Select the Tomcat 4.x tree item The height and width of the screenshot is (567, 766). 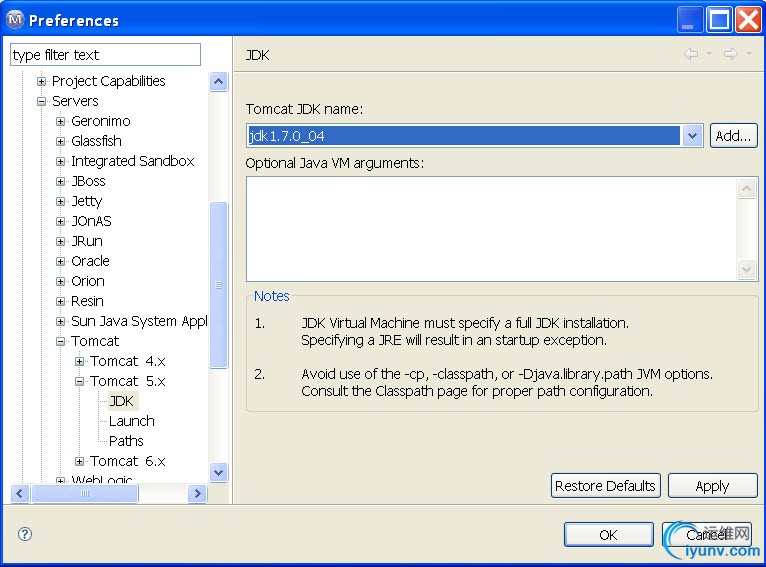(x=128, y=361)
